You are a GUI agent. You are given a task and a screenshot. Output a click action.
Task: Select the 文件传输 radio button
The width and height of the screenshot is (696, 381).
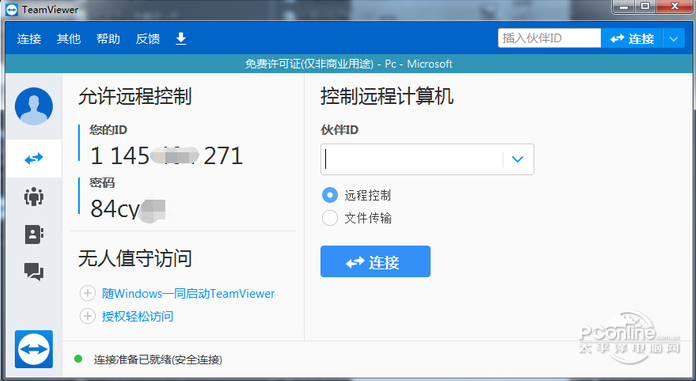click(330, 218)
